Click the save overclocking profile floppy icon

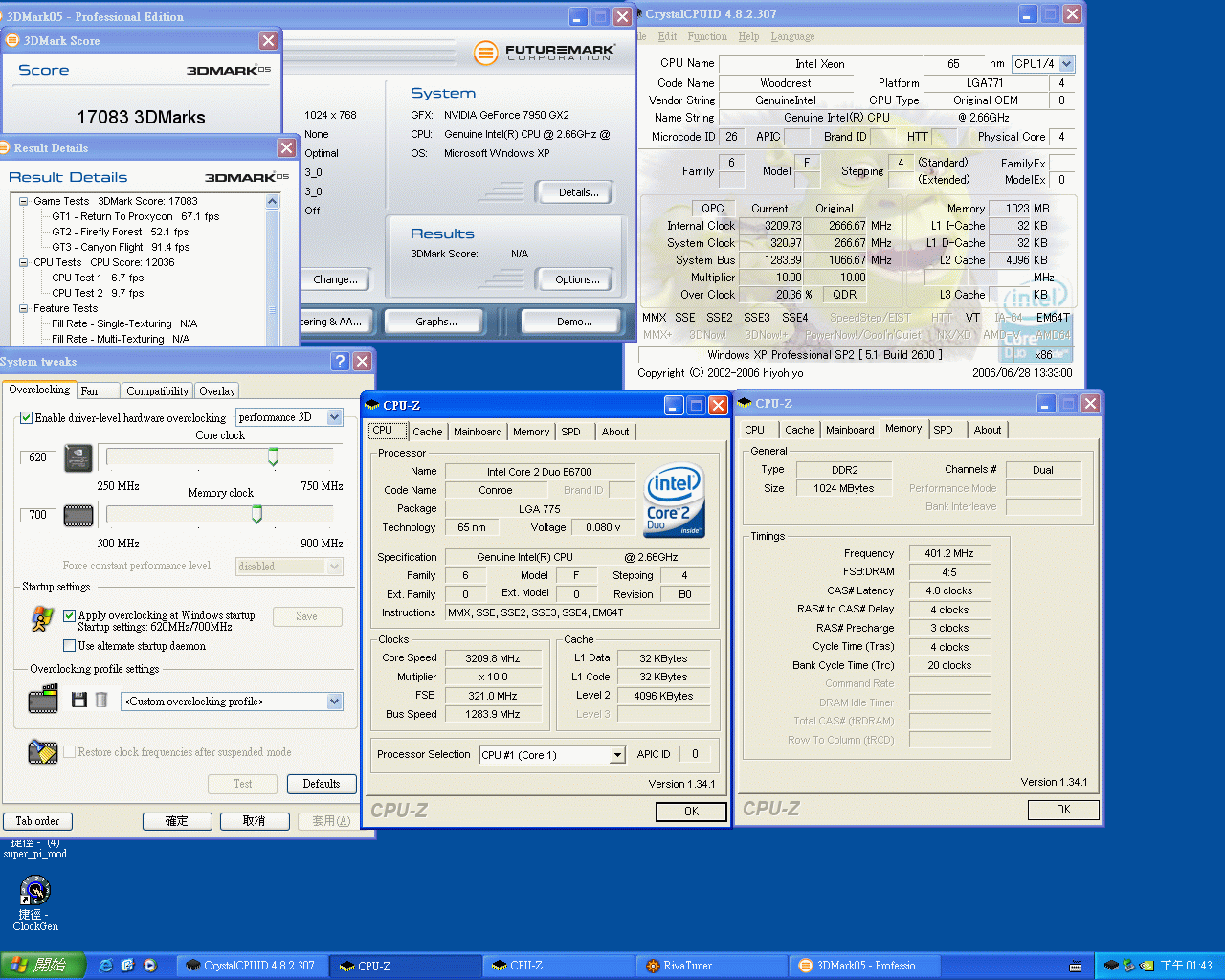click(x=79, y=701)
